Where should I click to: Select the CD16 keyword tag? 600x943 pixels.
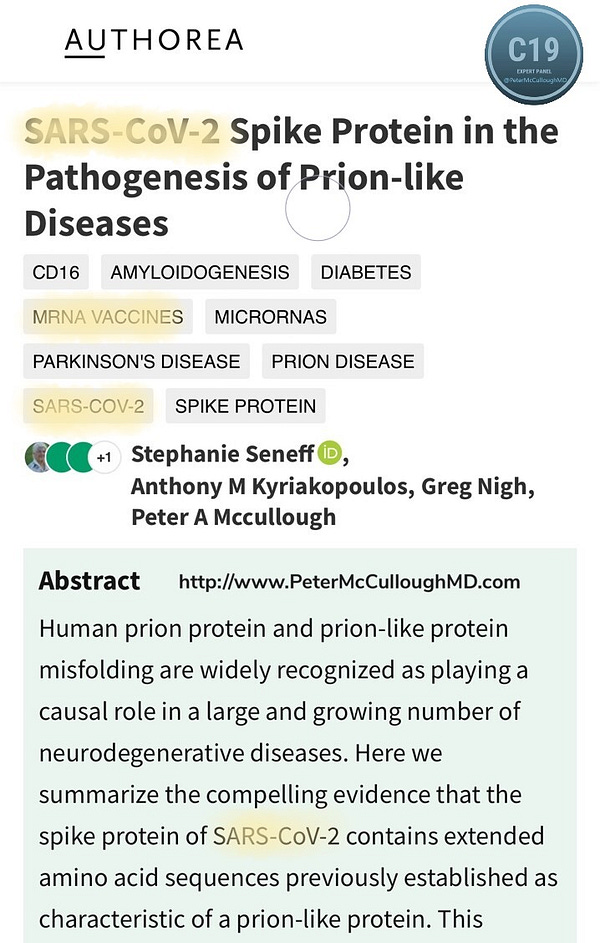(56, 272)
